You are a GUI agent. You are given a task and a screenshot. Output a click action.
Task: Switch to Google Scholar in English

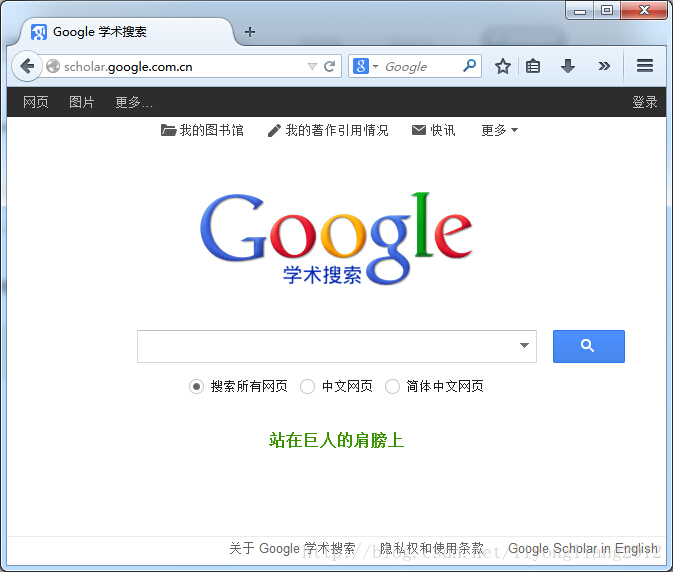(x=583, y=548)
